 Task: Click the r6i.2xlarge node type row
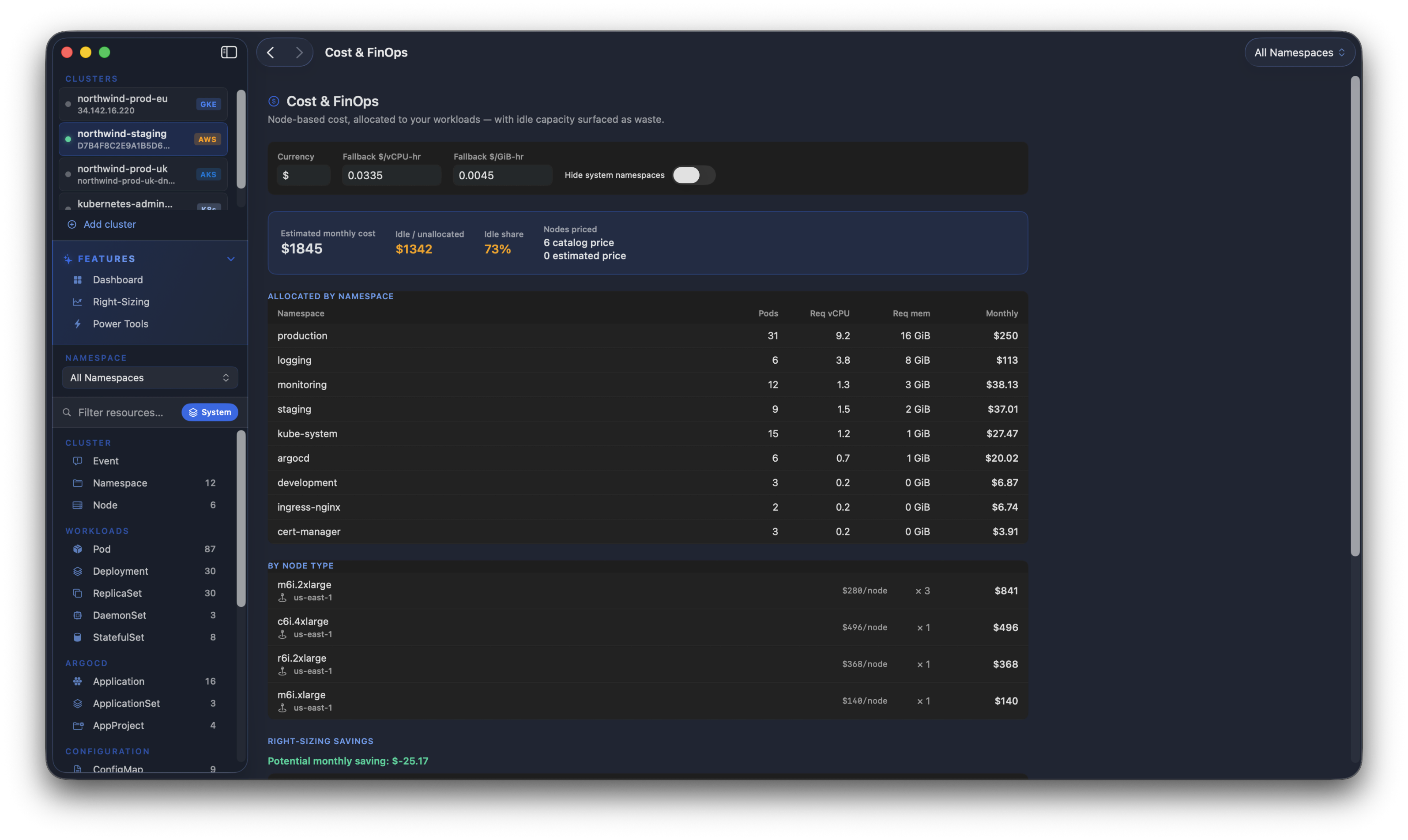(x=648, y=664)
